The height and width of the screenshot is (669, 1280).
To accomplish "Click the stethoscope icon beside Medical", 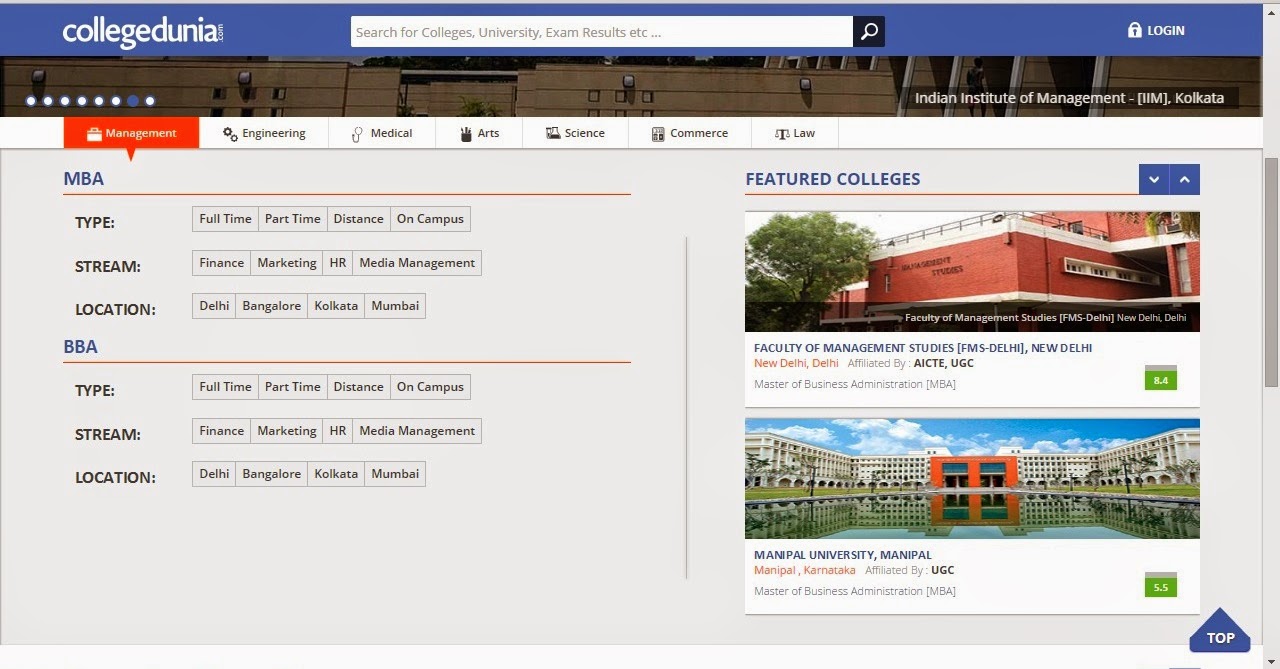I will tap(357, 134).
